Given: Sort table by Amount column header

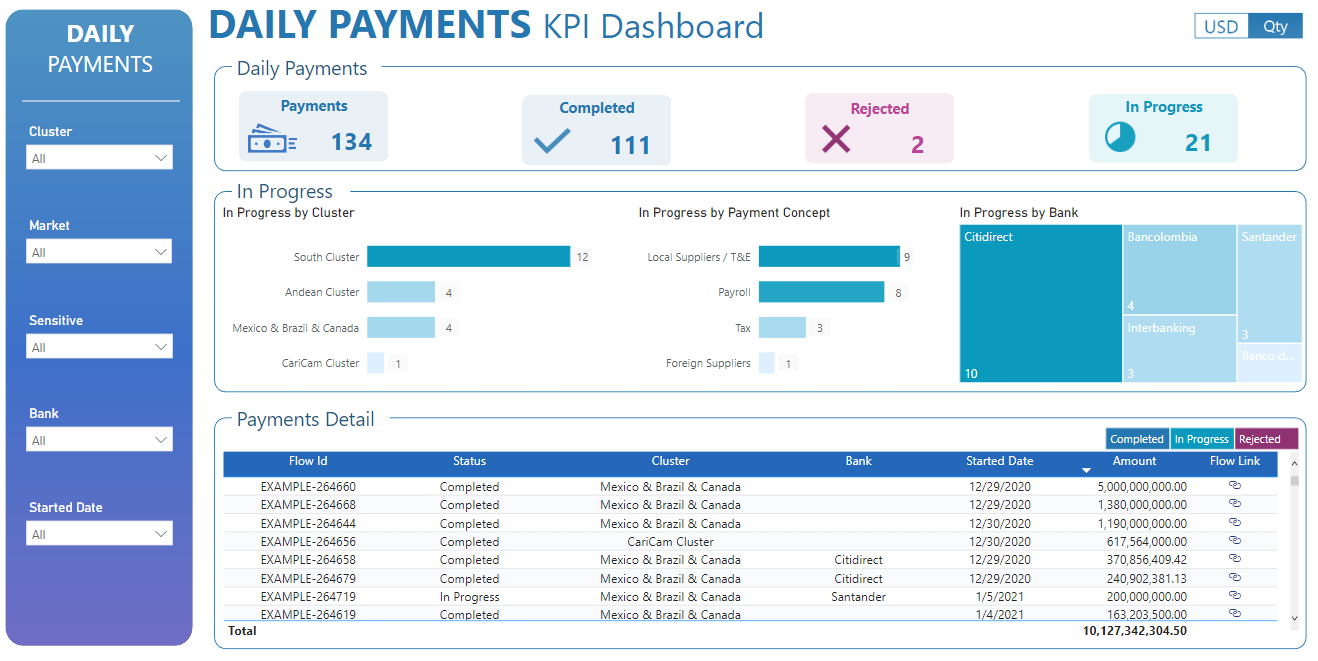Looking at the screenshot, I should point(1134,461).
